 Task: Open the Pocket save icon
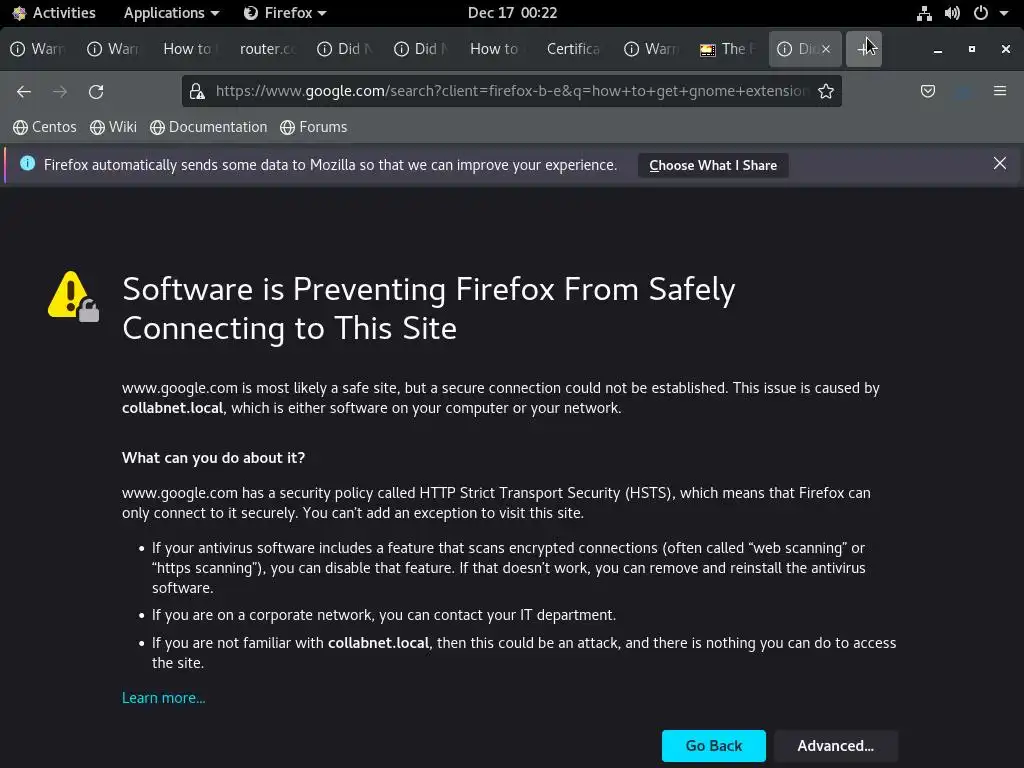click(927, 91)
